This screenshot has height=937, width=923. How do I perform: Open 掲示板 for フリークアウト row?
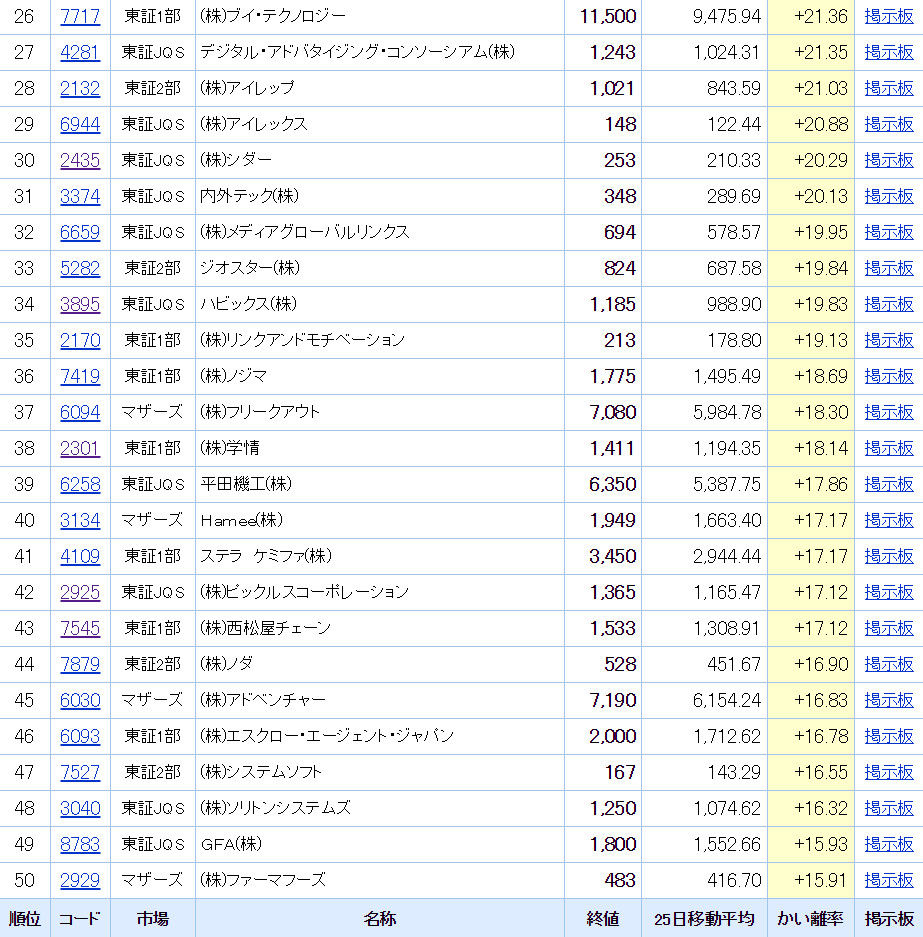coord(889,412)
